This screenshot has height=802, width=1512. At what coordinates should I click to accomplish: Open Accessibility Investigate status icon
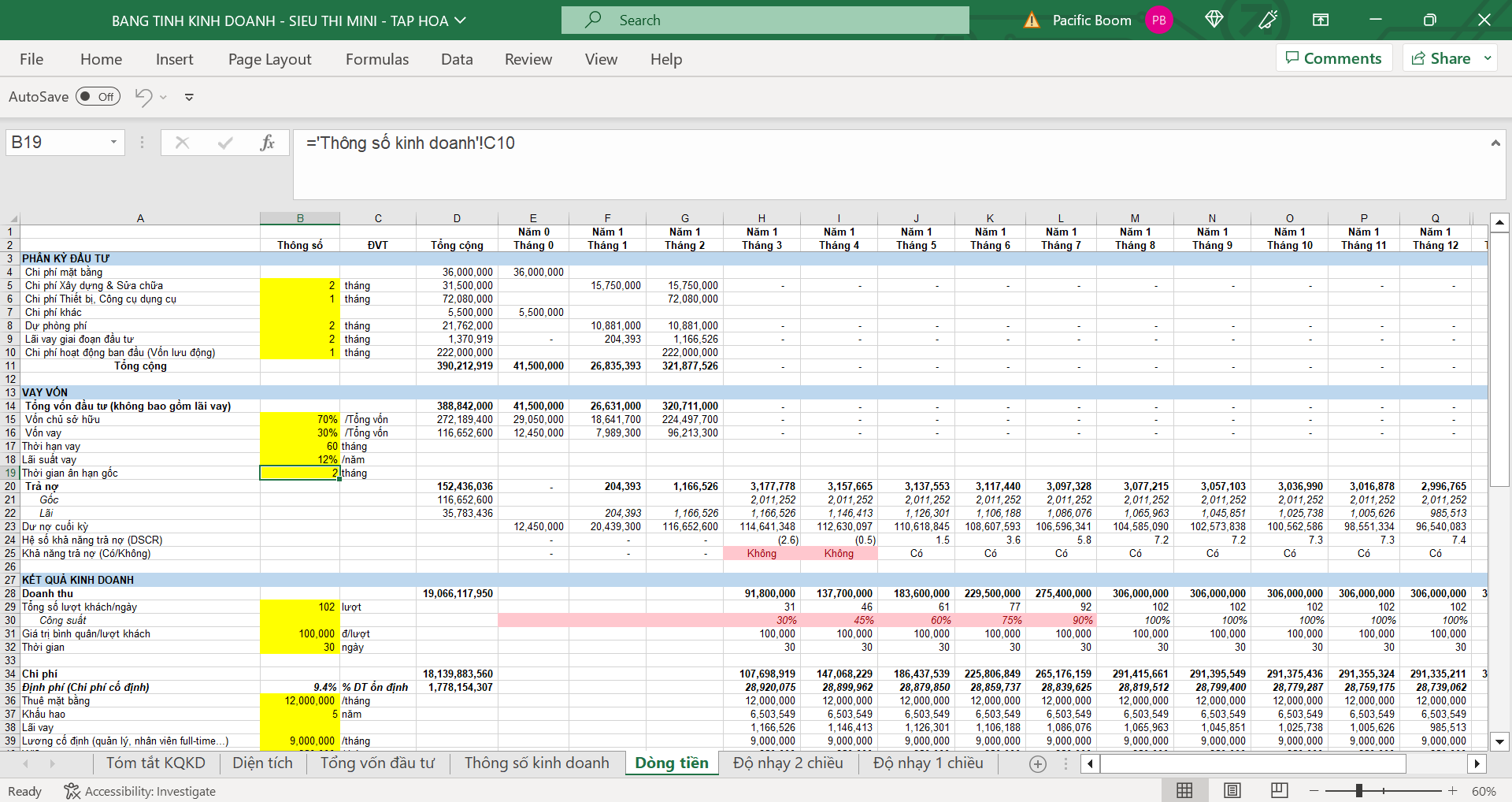pos(72,791)
